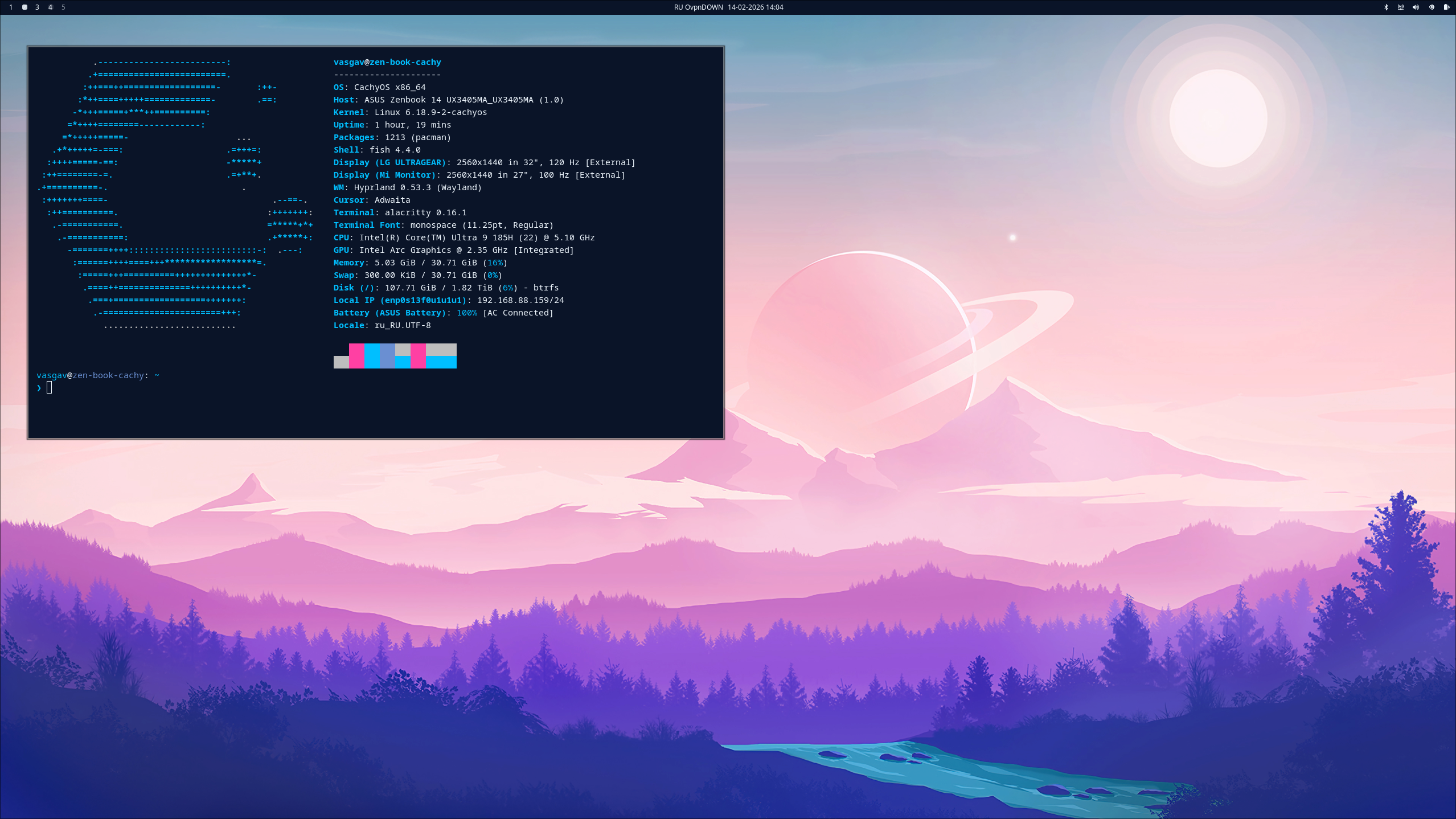Click the periwinkle blue color block
Viewport: 1456px width, 819px height.
click(x=387, y=356)
